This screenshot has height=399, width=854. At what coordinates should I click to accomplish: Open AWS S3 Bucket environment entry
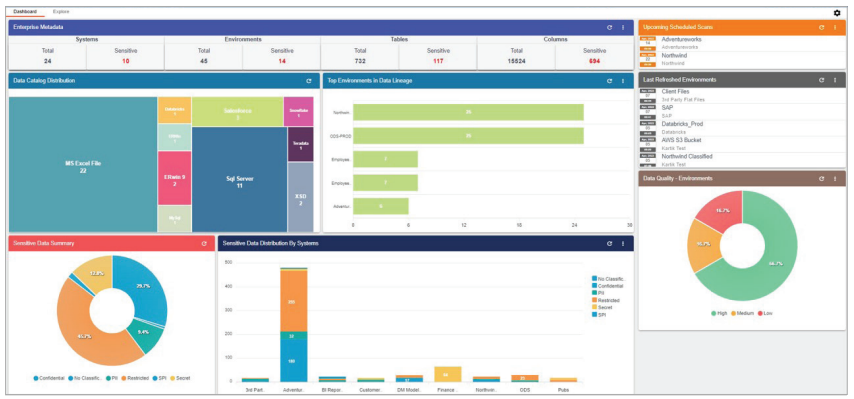(x=742, y=143)
